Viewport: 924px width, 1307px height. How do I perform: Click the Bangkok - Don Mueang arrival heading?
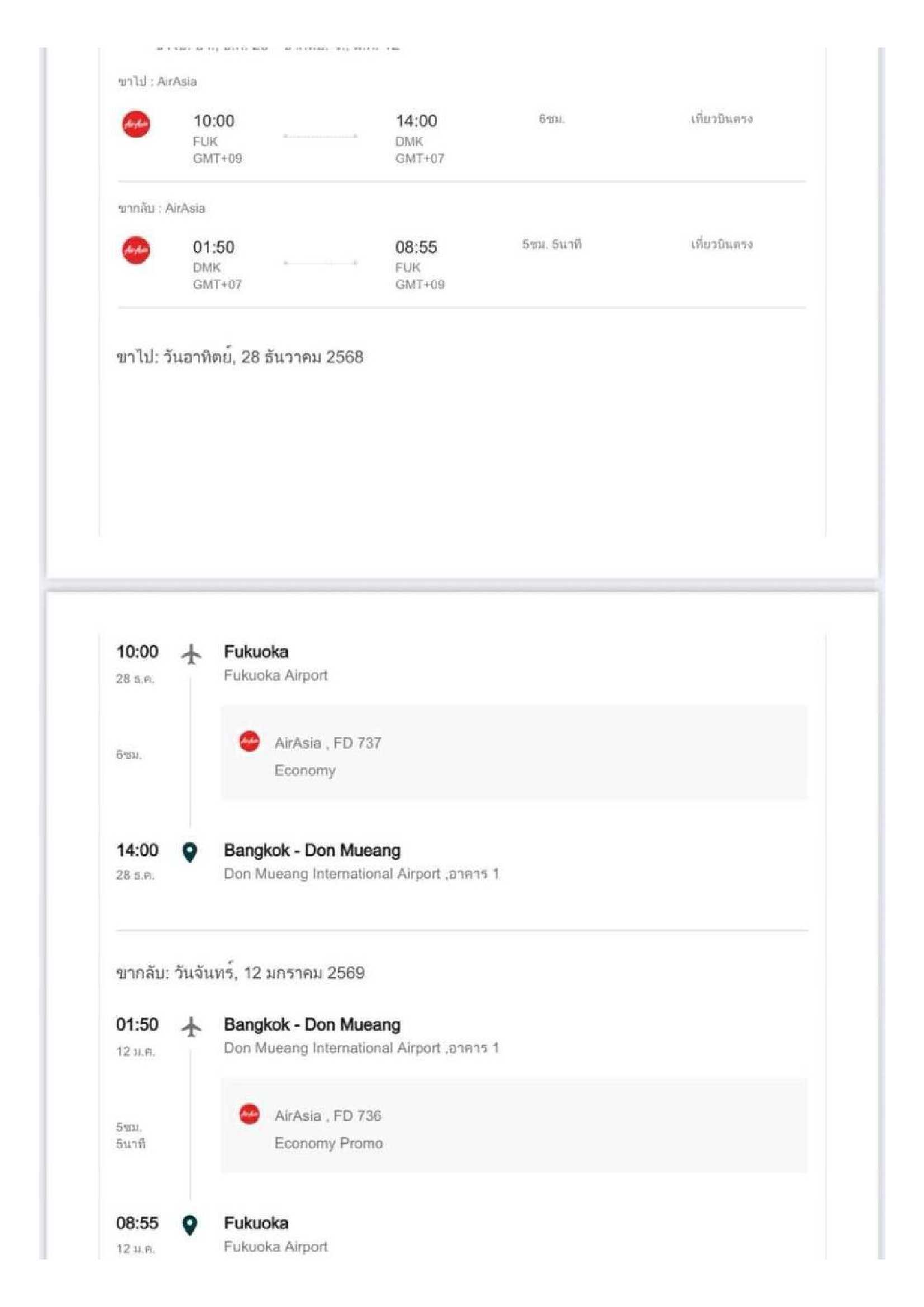[312, 850]
